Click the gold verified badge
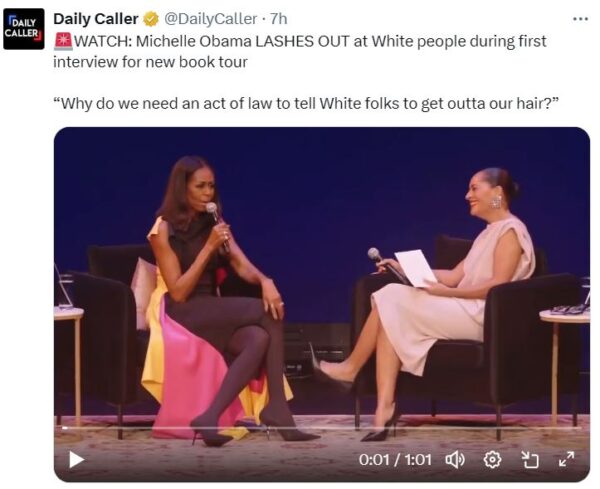 click(151, 19)
